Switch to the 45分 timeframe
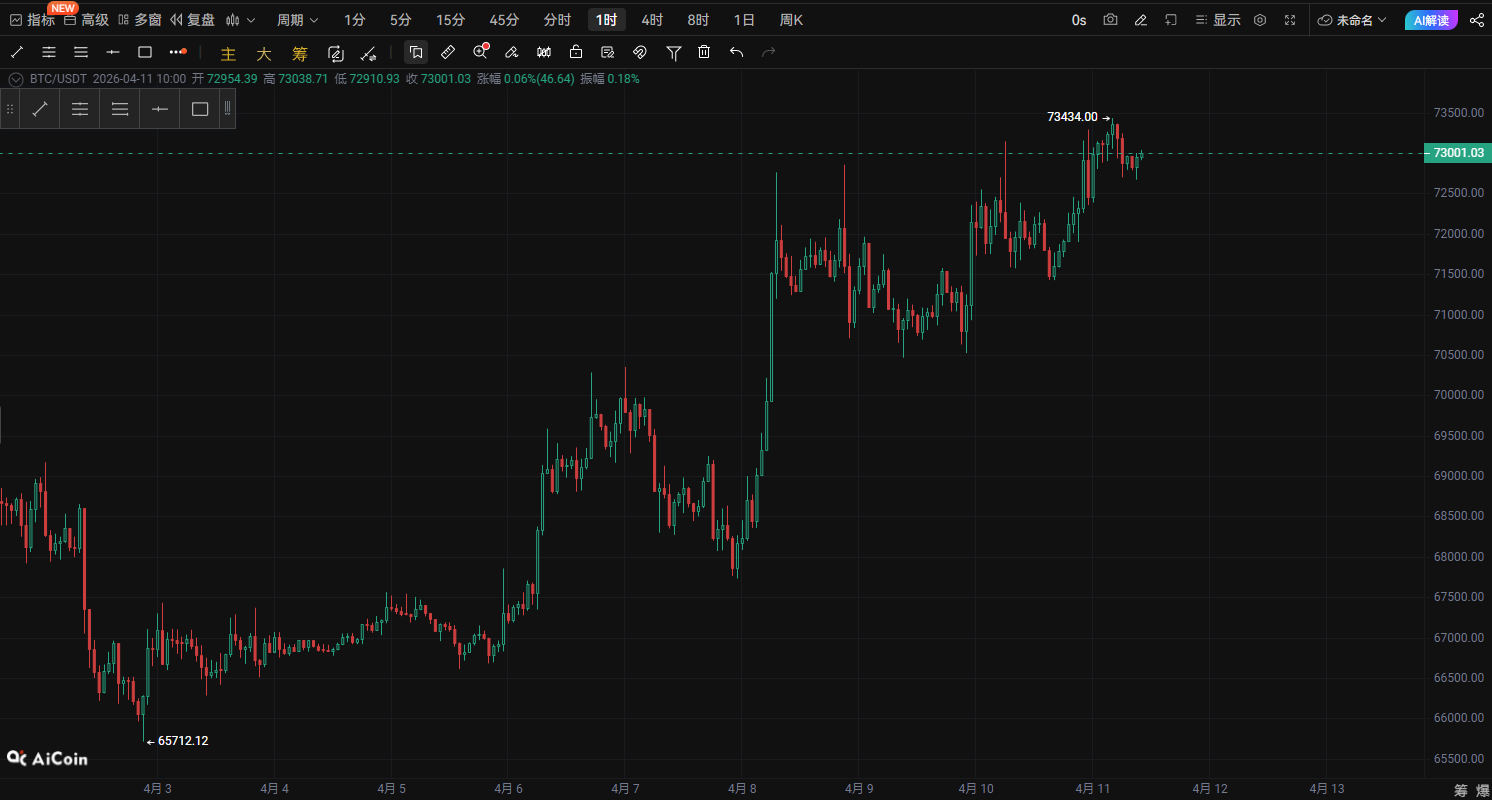Viewport: 1492px width, 800px height. 504,20
